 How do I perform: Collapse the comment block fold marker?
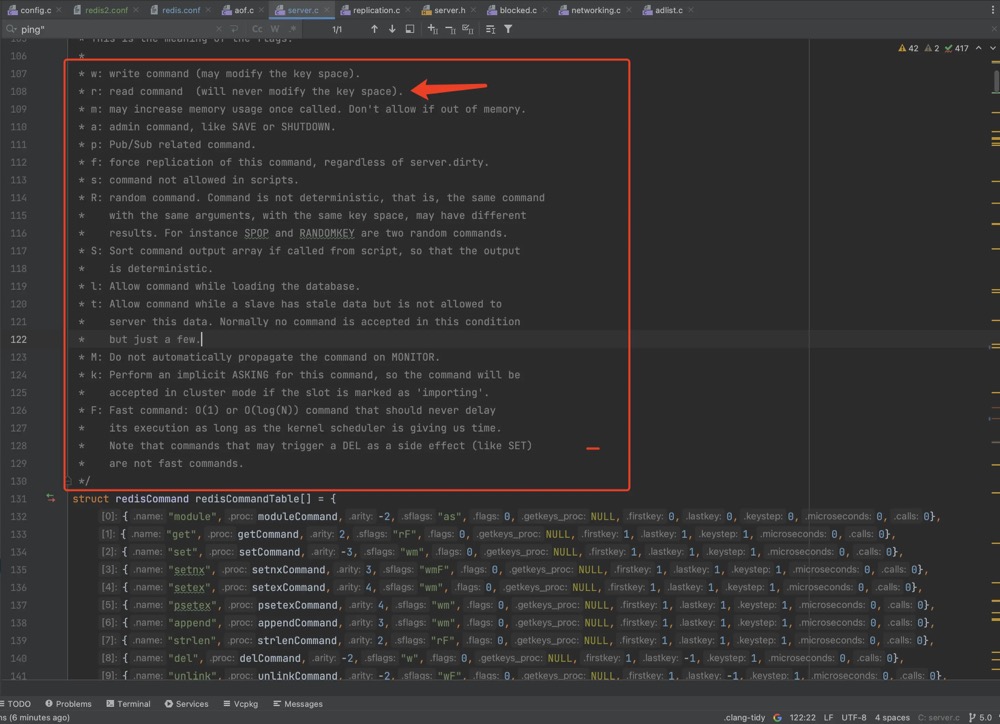[x=67, y=481]
